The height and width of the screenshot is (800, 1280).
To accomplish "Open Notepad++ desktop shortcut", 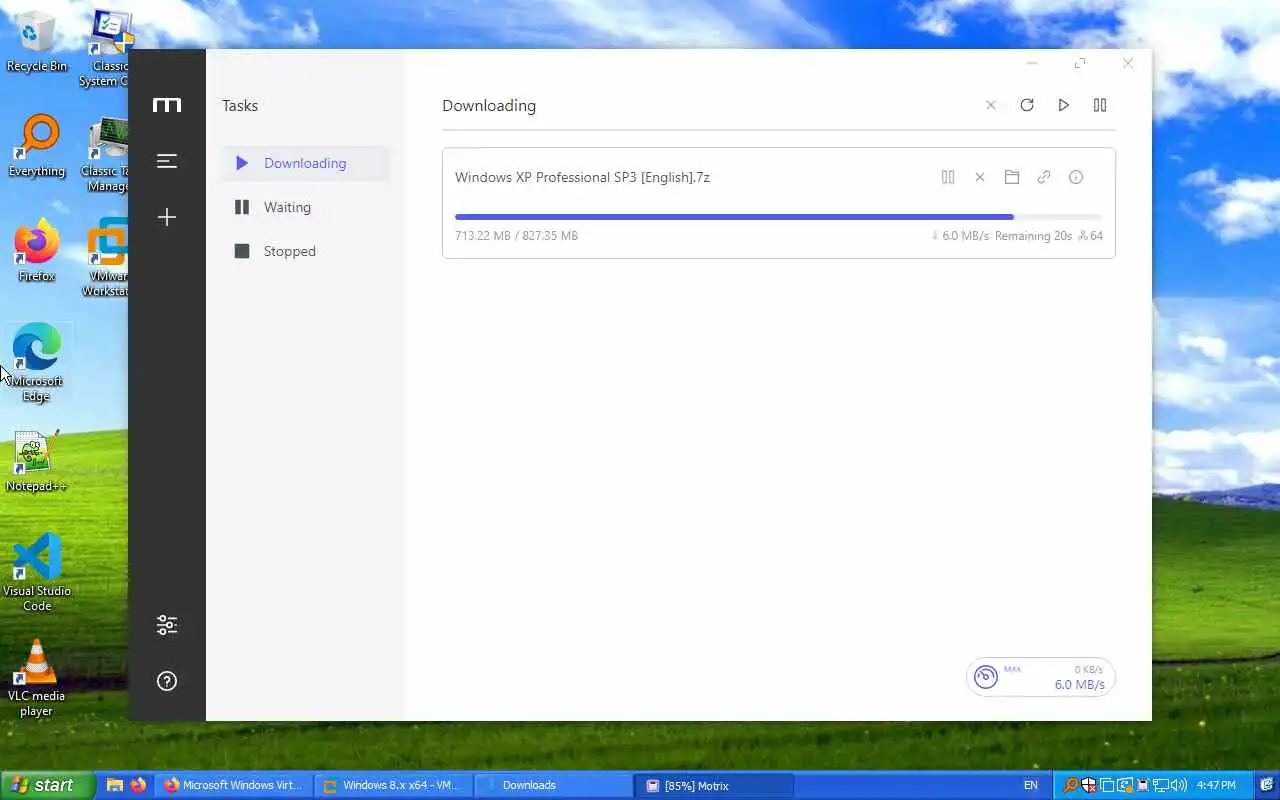I will (37, 462).
